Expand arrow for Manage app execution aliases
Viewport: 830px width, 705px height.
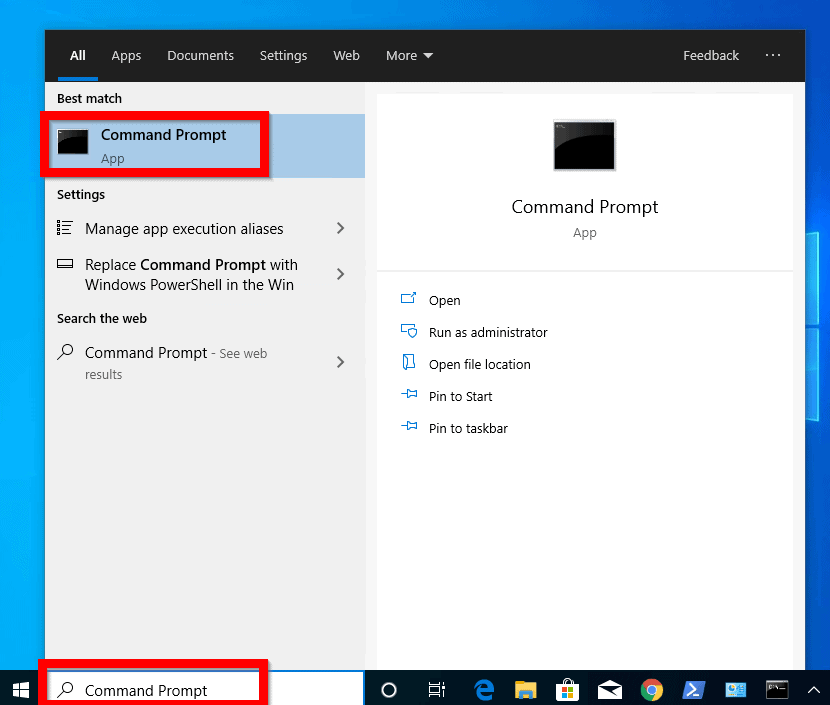coord(340,228)
